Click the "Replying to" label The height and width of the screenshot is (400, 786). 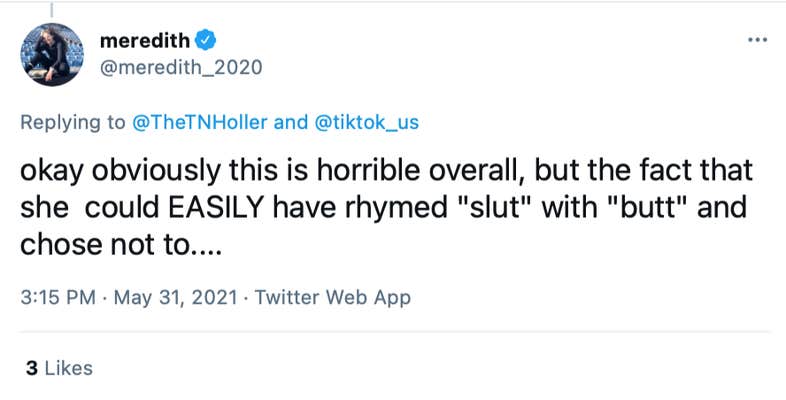point(73,123)
